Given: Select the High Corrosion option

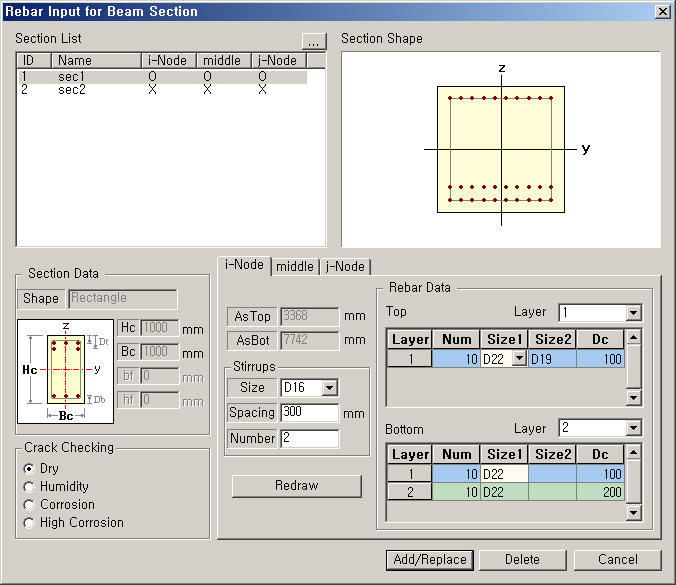Looking at the screenshot, I should point(30,523).
